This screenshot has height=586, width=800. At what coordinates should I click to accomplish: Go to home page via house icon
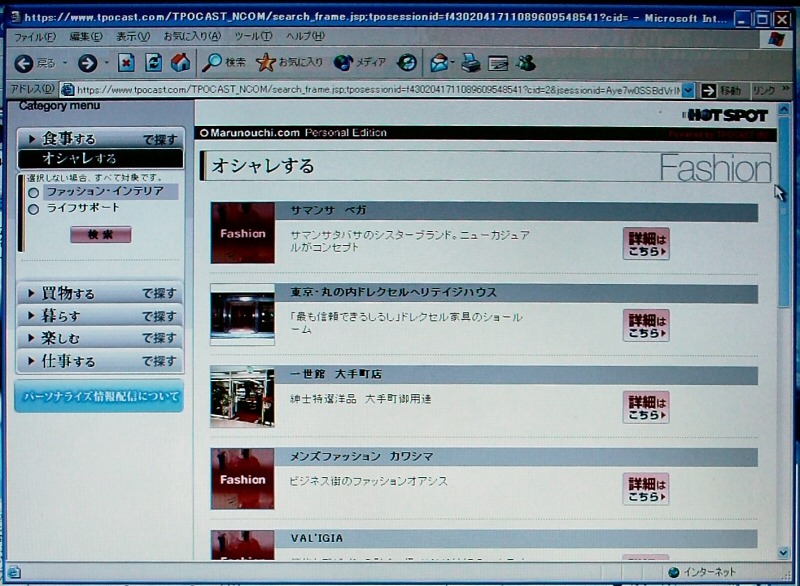pos(180,62)
